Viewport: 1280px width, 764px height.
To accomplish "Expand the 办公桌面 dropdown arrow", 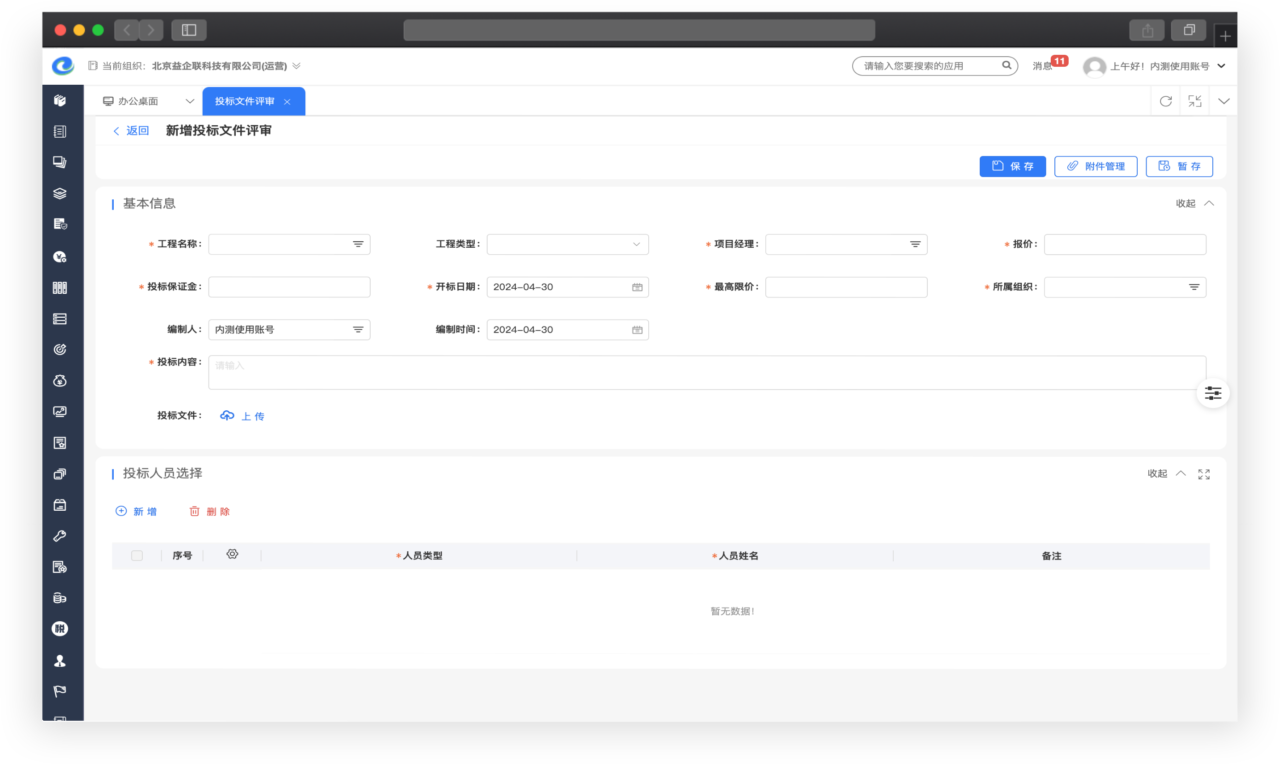I will [190, 101].
